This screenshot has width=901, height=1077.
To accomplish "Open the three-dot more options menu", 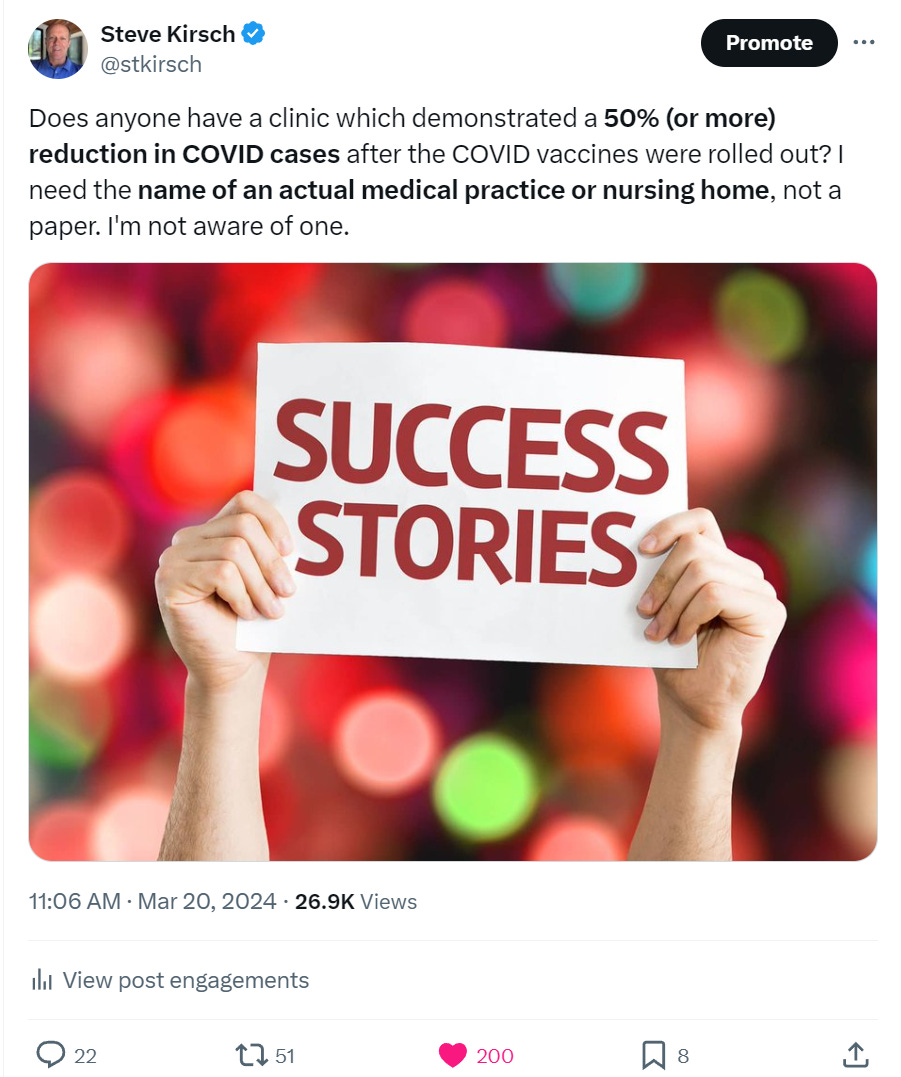I will (x=863, y=43).
